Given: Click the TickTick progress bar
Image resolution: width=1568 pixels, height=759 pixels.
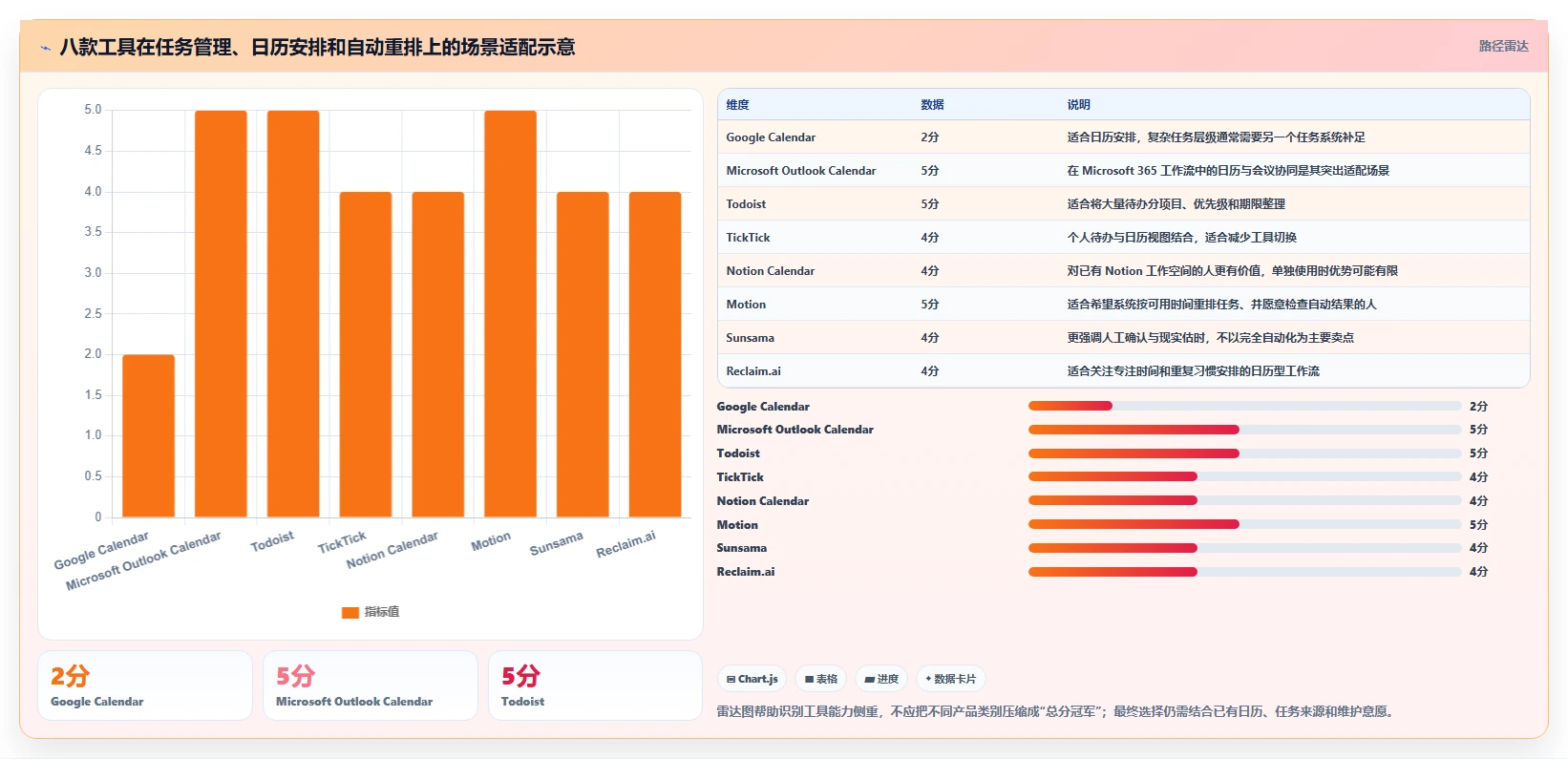Looking at the screenshot, I should click(x=1244, y=476).
